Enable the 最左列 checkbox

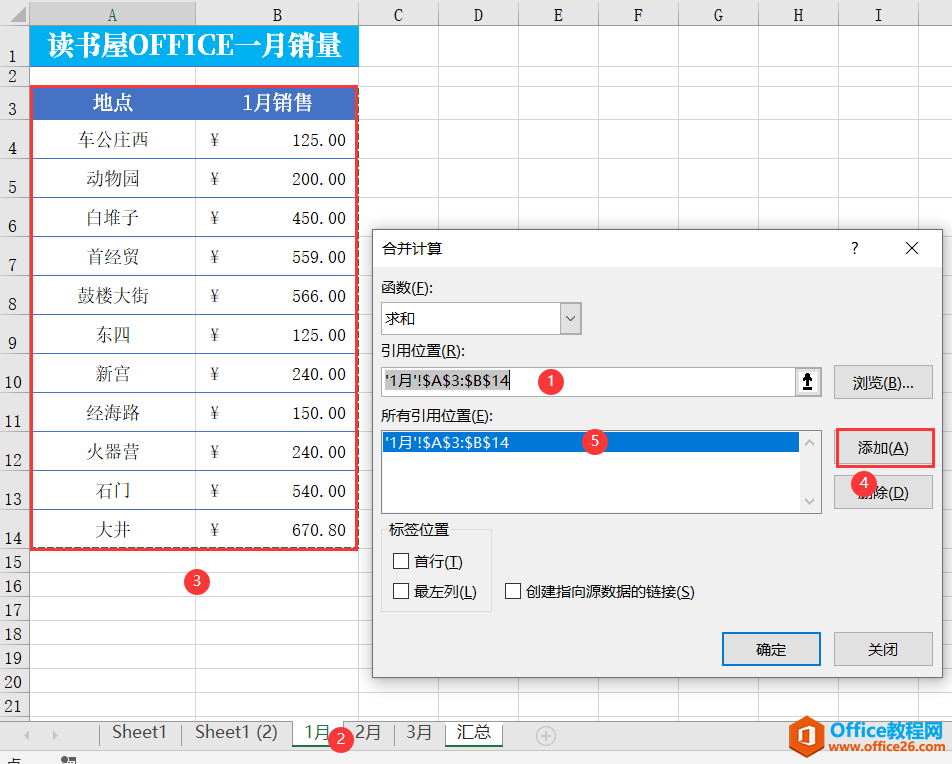pyautogui.click(x=401, y=592)
